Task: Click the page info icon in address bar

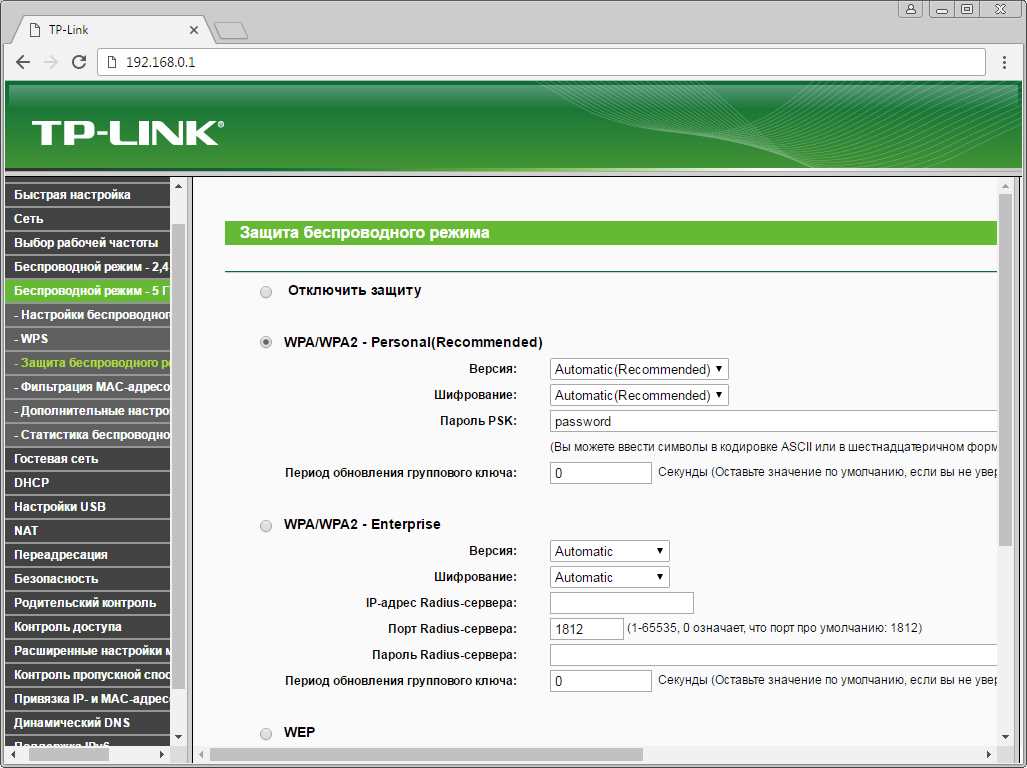Action: coord(112,62)
